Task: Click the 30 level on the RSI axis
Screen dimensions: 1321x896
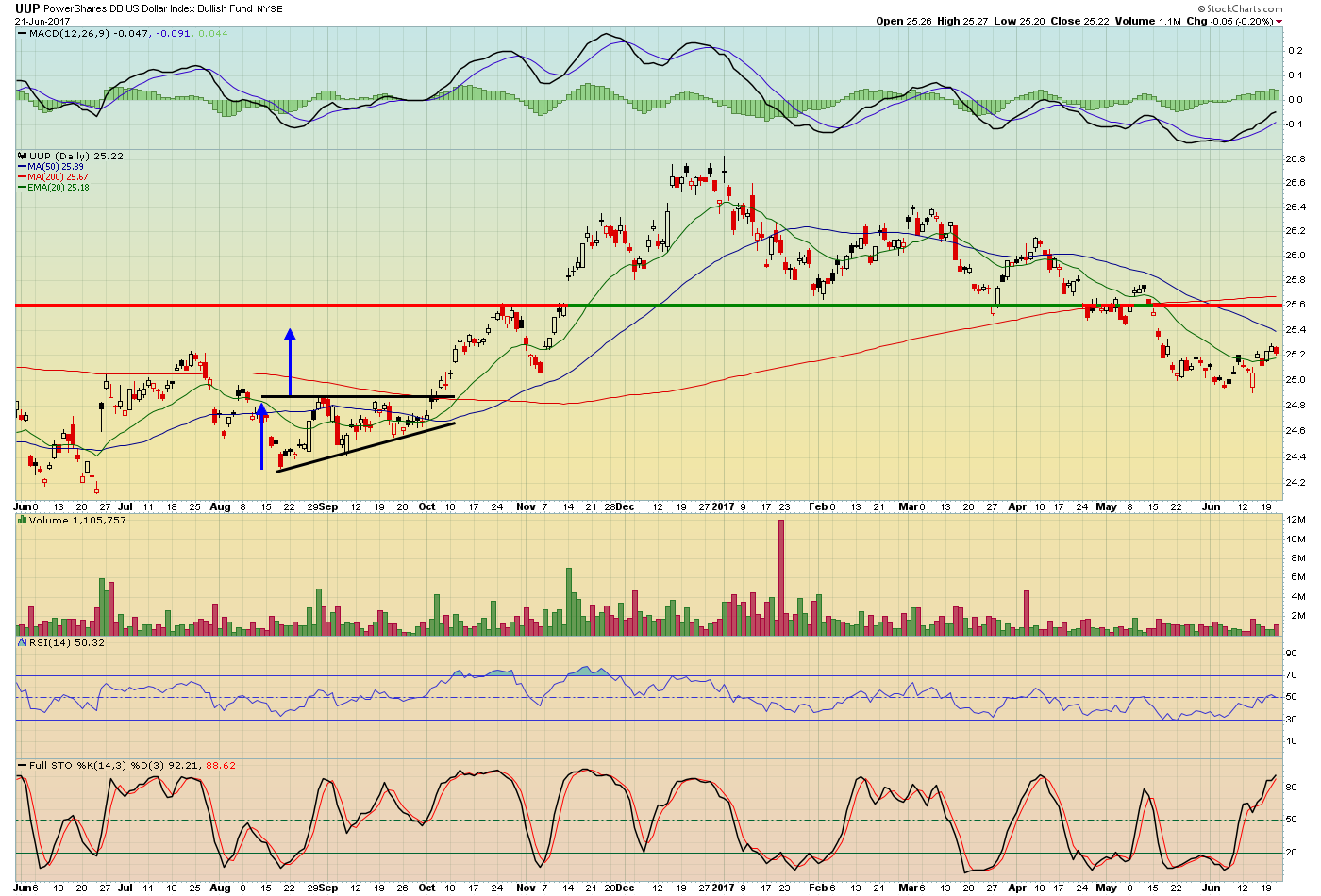Action: click(x=1291, y=720)
